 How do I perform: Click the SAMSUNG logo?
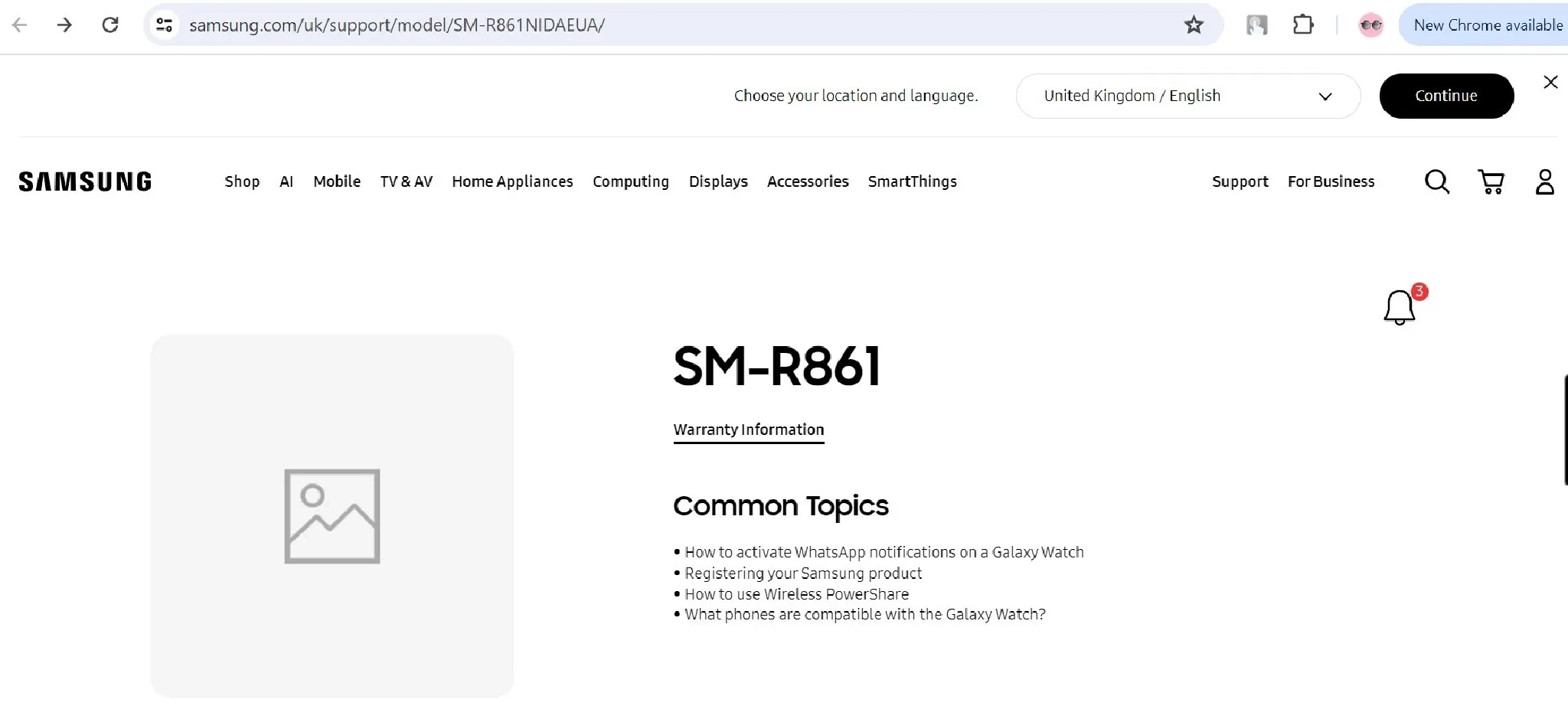pyautogui.click(x=84, y=181)
